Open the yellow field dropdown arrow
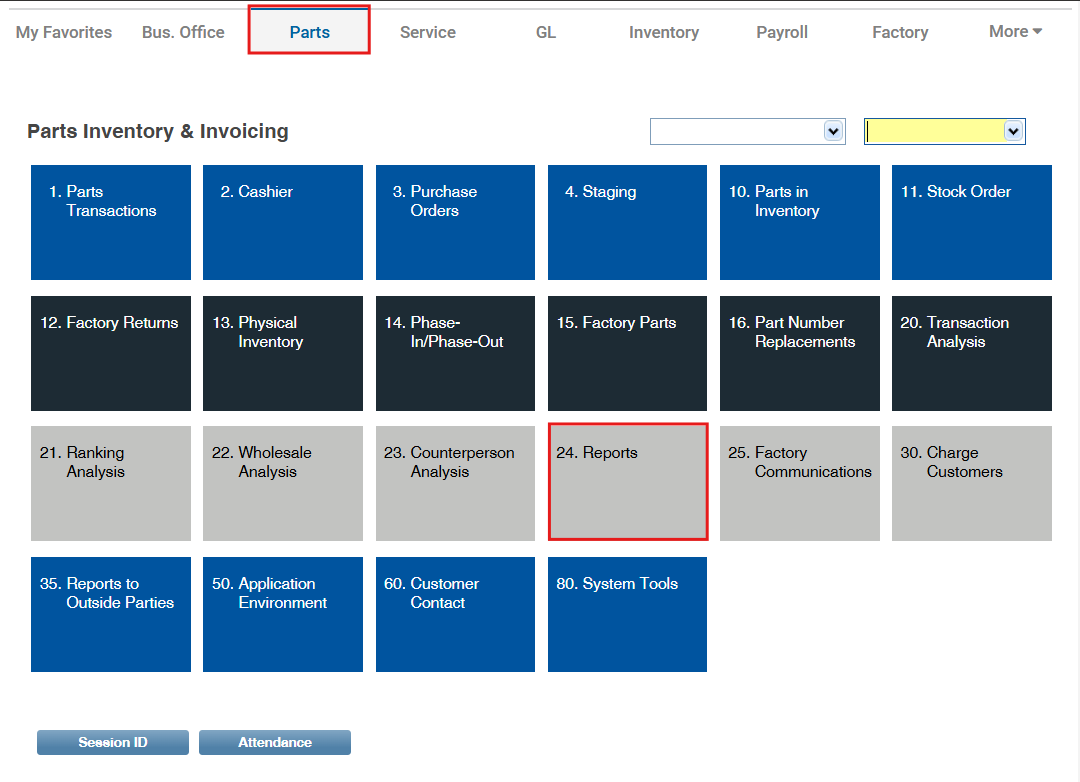 pyautogui.click(x=1013, y=132)
